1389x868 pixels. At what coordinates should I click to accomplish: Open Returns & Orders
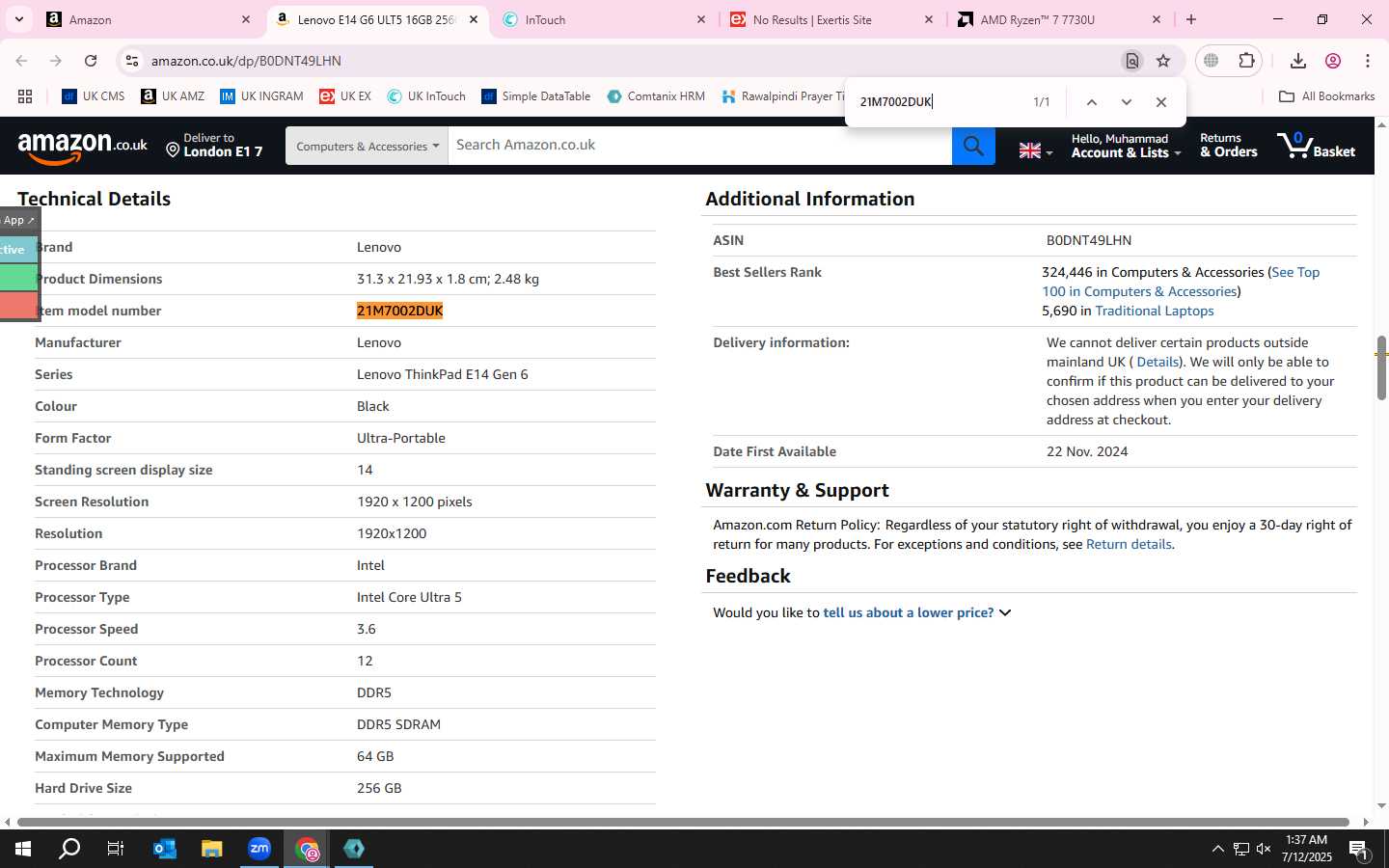(x=1228, y=146)
